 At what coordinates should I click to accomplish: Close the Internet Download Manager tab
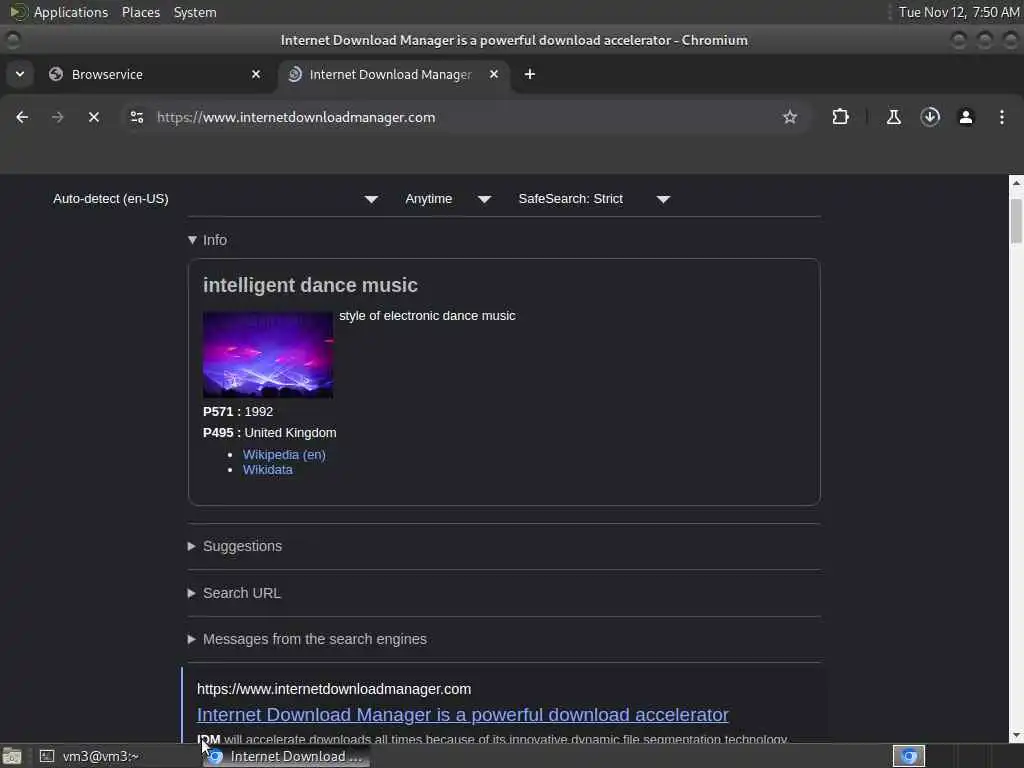click(494, 74)
